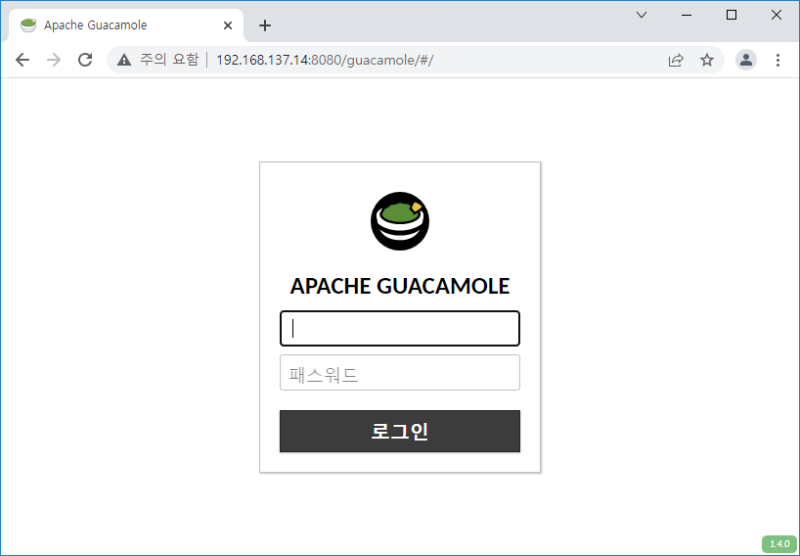
Task: Open the Chrome three-dot menu
Action: pos(778,60)
